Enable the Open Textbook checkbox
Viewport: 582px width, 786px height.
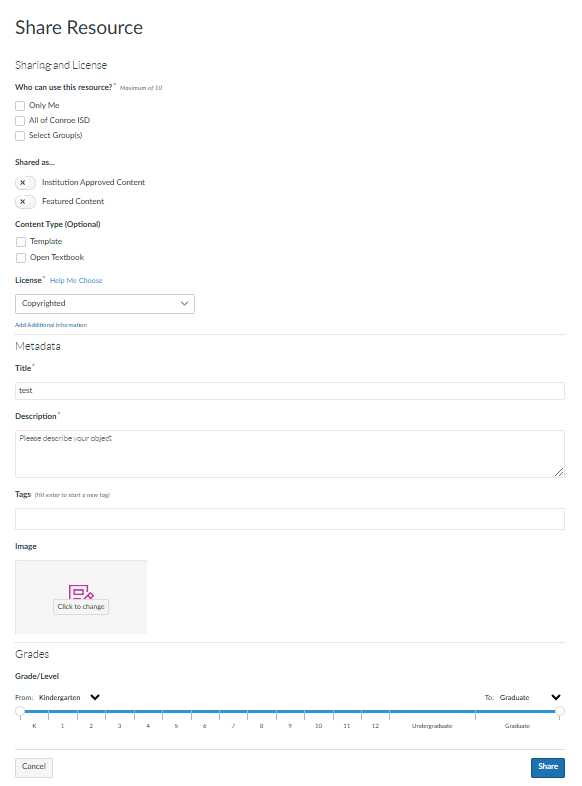[21, 258]
